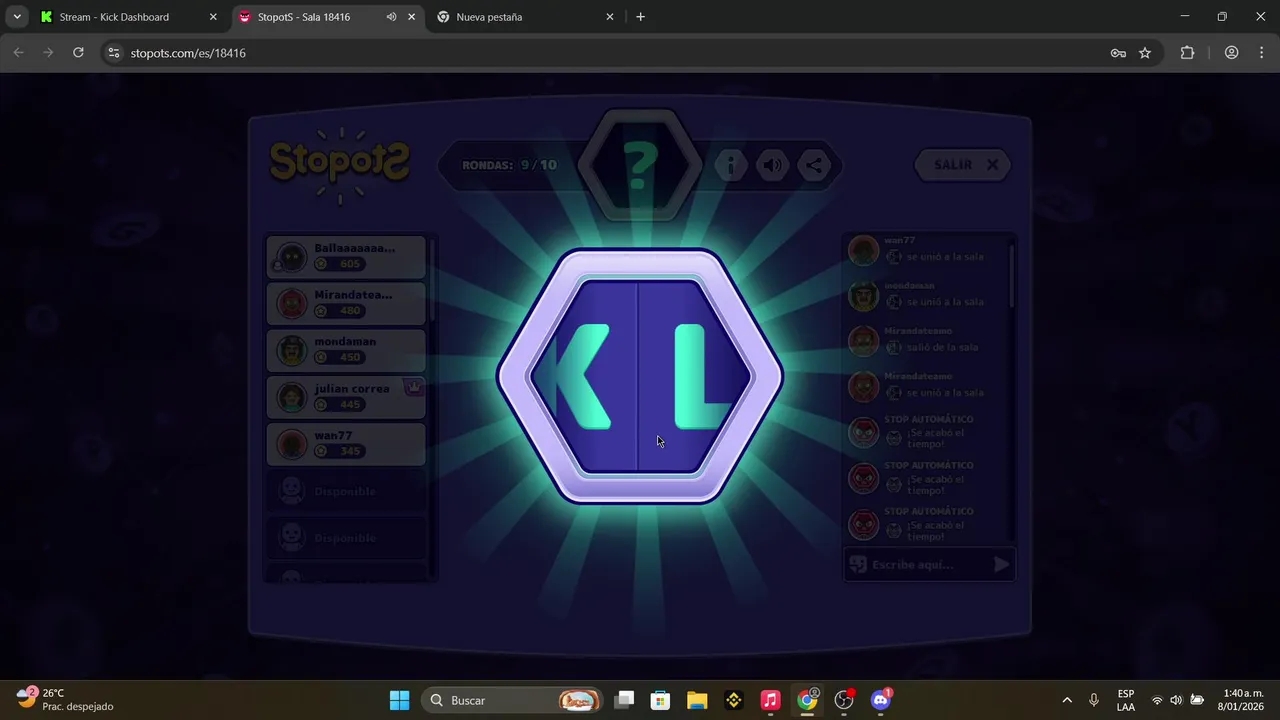The width and height of the screenshot is (1280, 720).
Task: Click the player list scrollbar
Action: tap(432, 280)
